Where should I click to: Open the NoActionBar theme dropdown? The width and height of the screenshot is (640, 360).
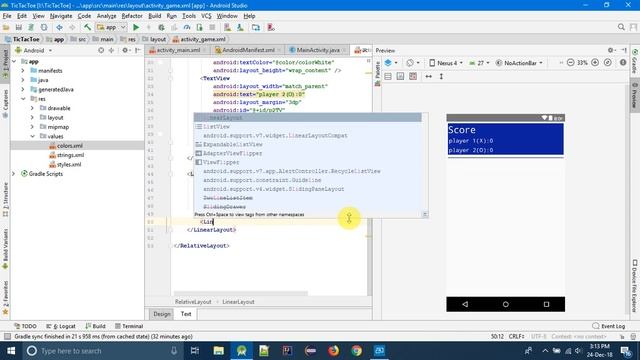tap(519, 63)
